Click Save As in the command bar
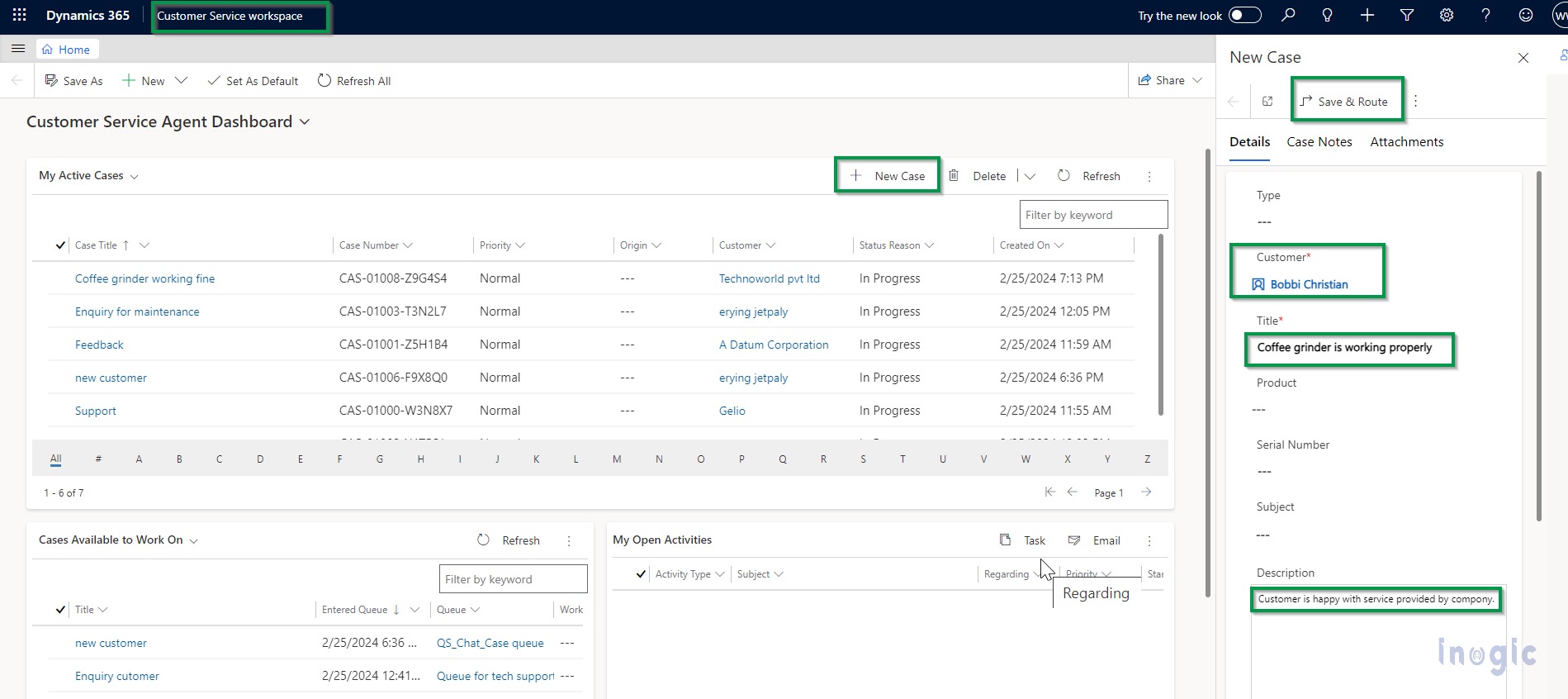 (x=73, y=80)
